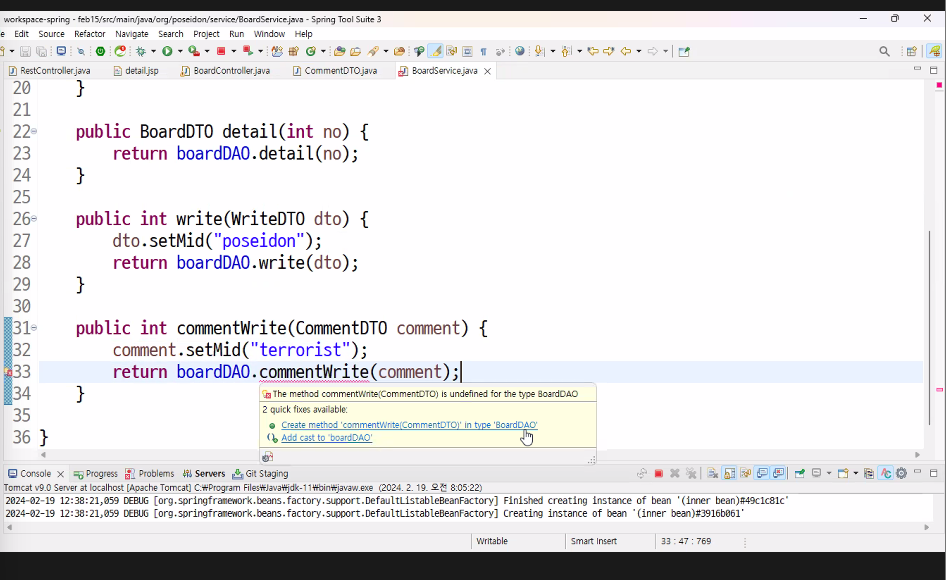The image size is (946, 580).
Task: Click the pink error mark in the overview ruler
Action: tap(939, 390)
